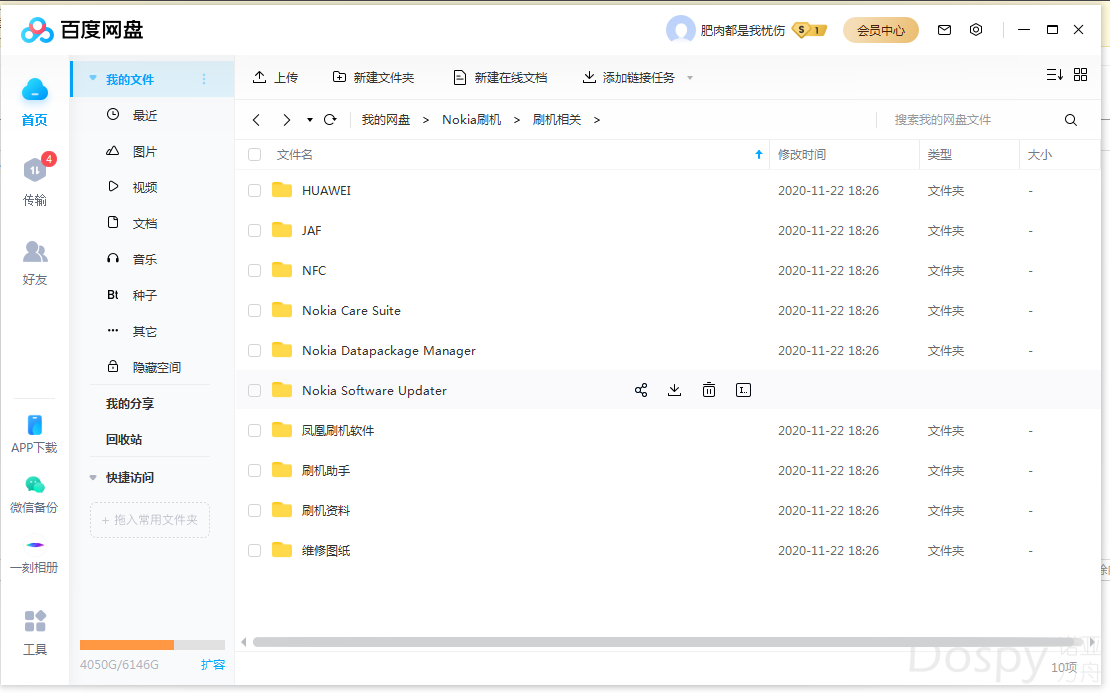Open the 工具 tools grid icon
The height and width of the screenshot is (693, 1110).
pos(35,622)
